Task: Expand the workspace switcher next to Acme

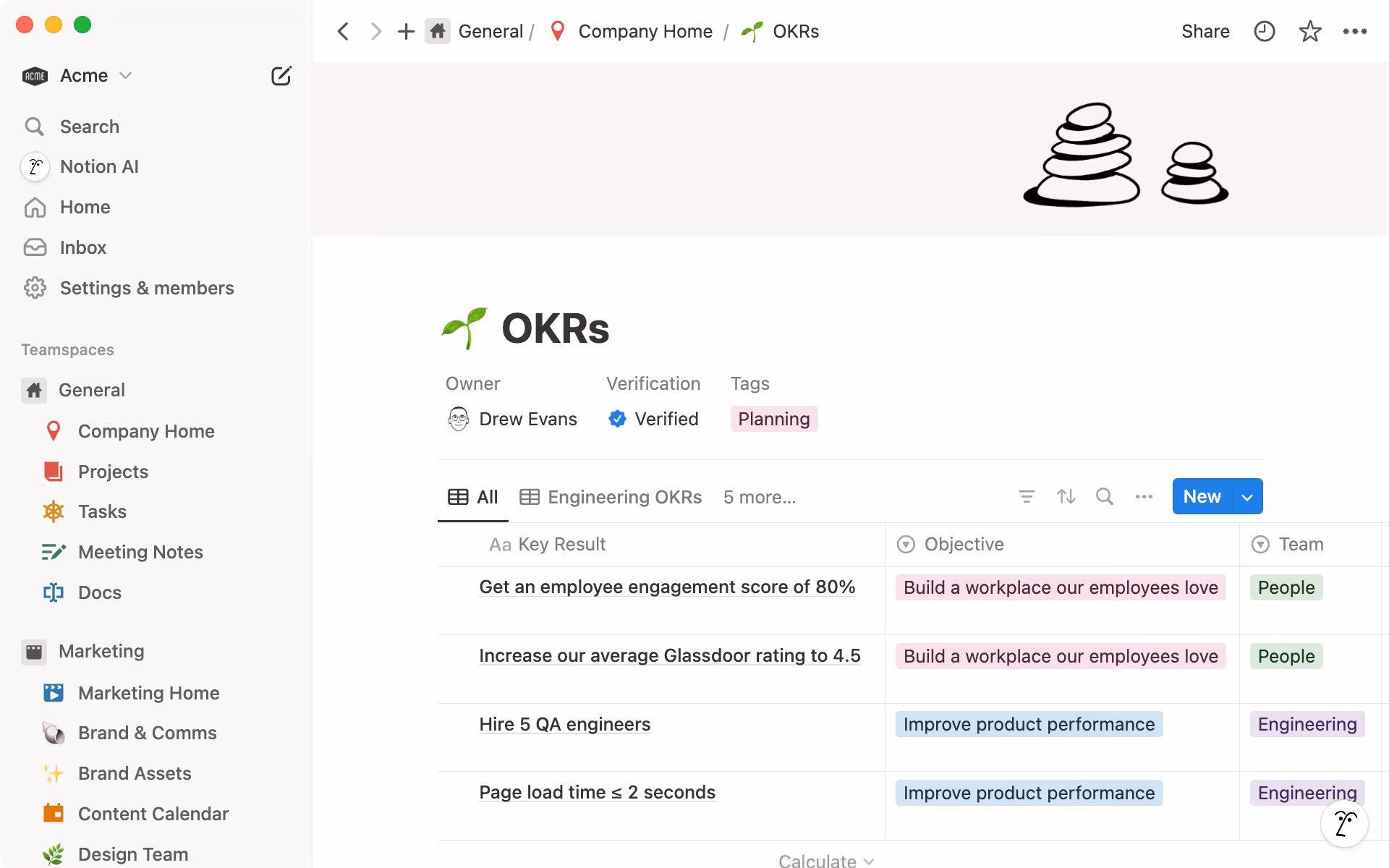Action: 125,75
